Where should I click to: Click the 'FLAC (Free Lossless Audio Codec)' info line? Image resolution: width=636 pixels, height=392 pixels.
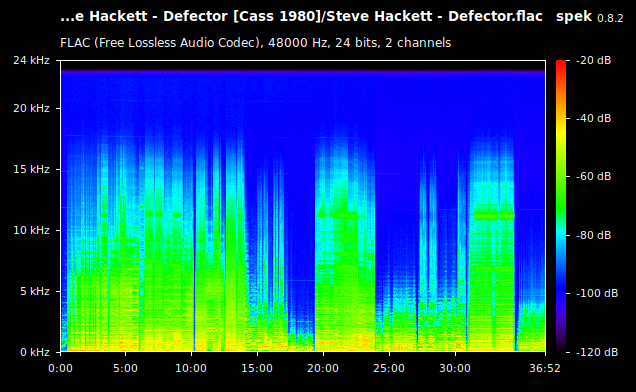coord(256,43)
